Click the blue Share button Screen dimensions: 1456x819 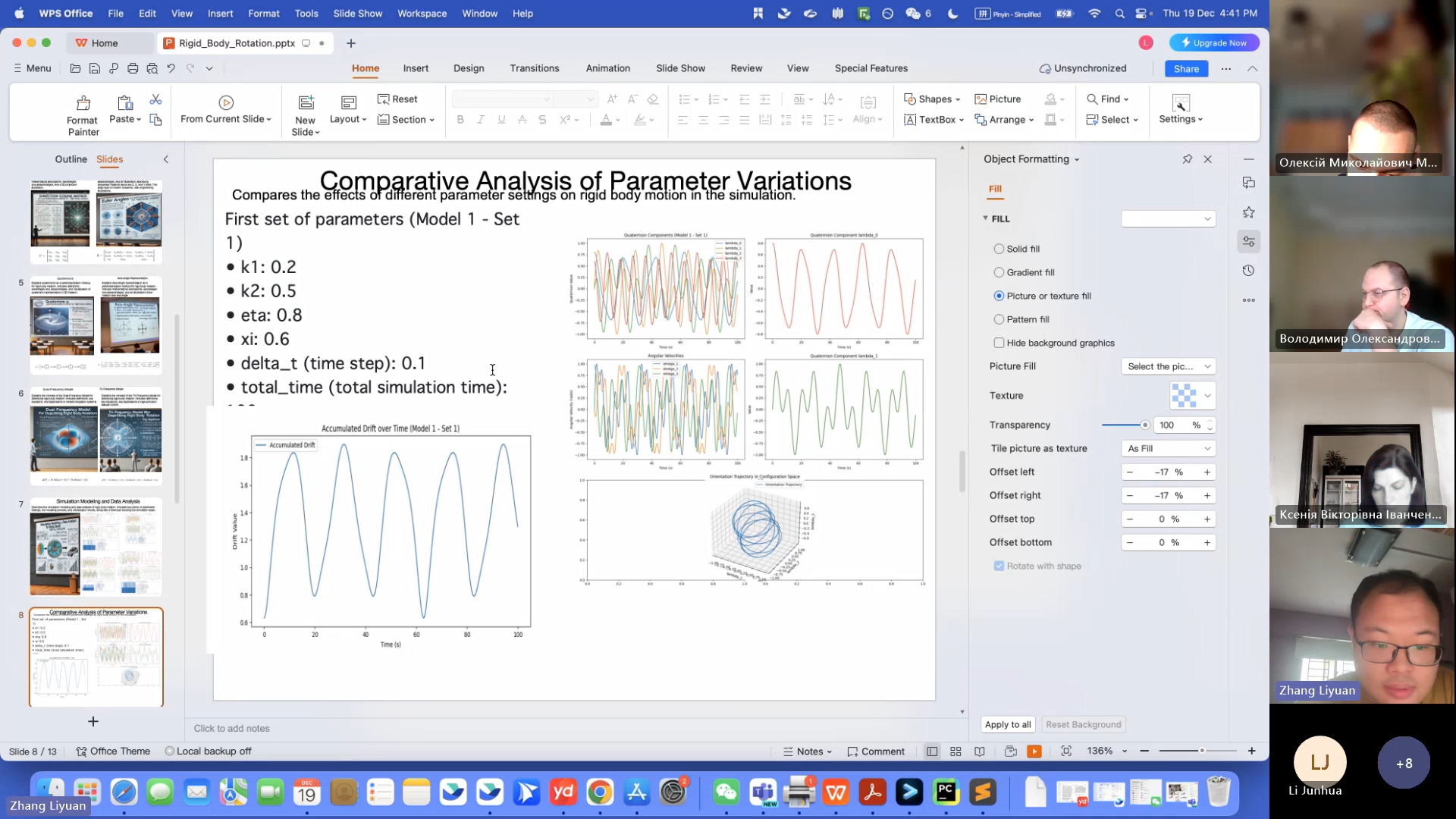[x=1186, y=68]
